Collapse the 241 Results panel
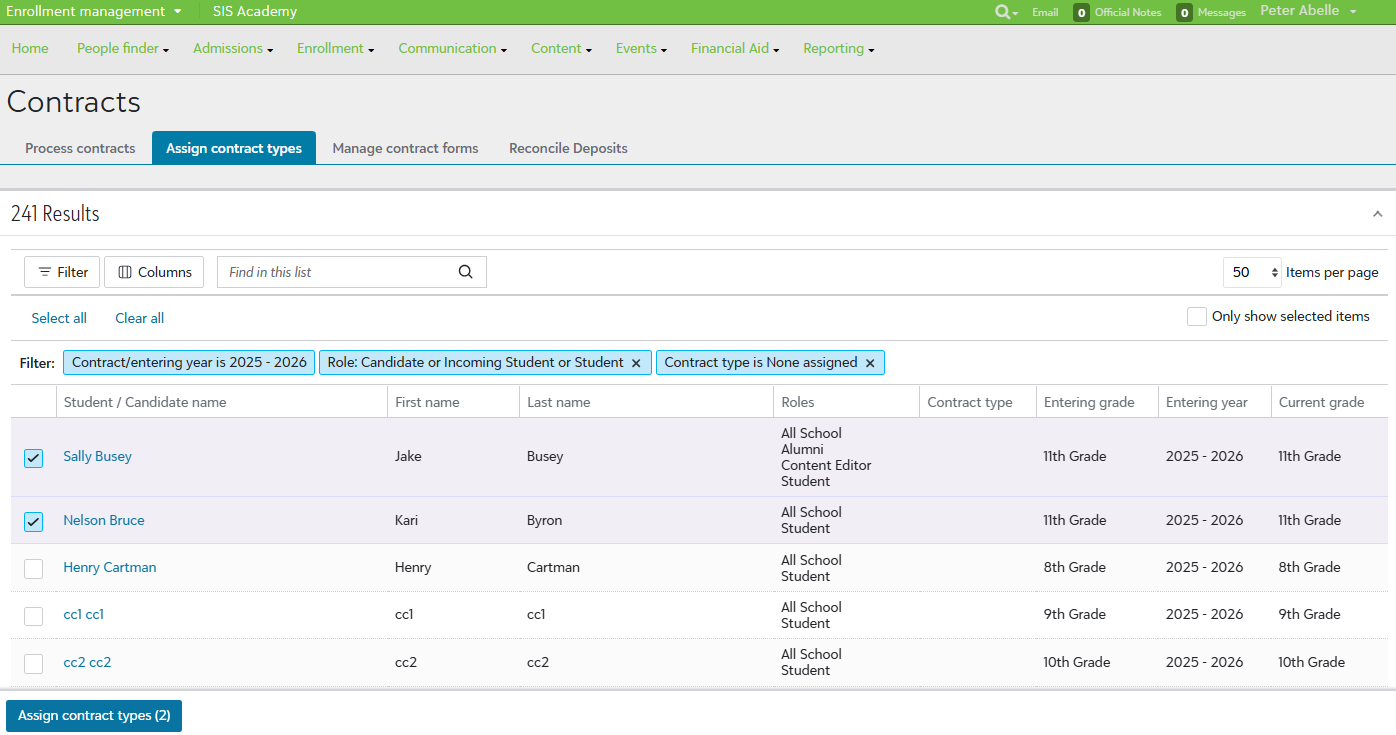The width and height of the screenshot is (1396, 735). pos(1377,214)
